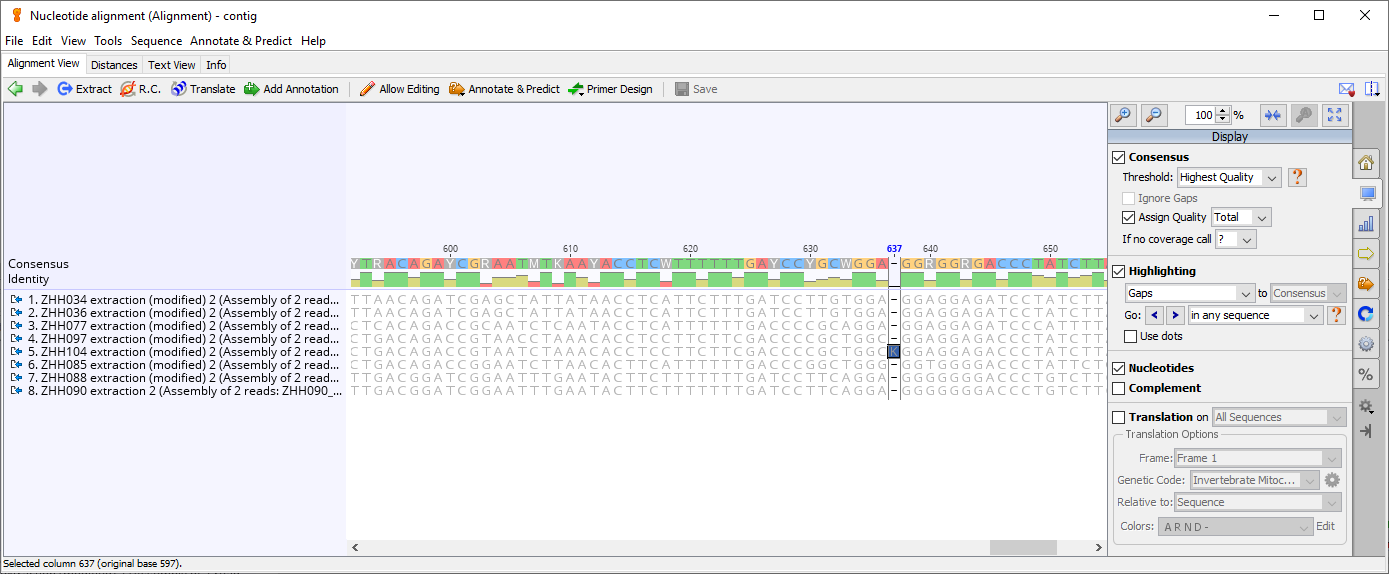Click the gray forward arrow icon
This screenshot has width=1389, height=574.
click(x=40, y=89)
